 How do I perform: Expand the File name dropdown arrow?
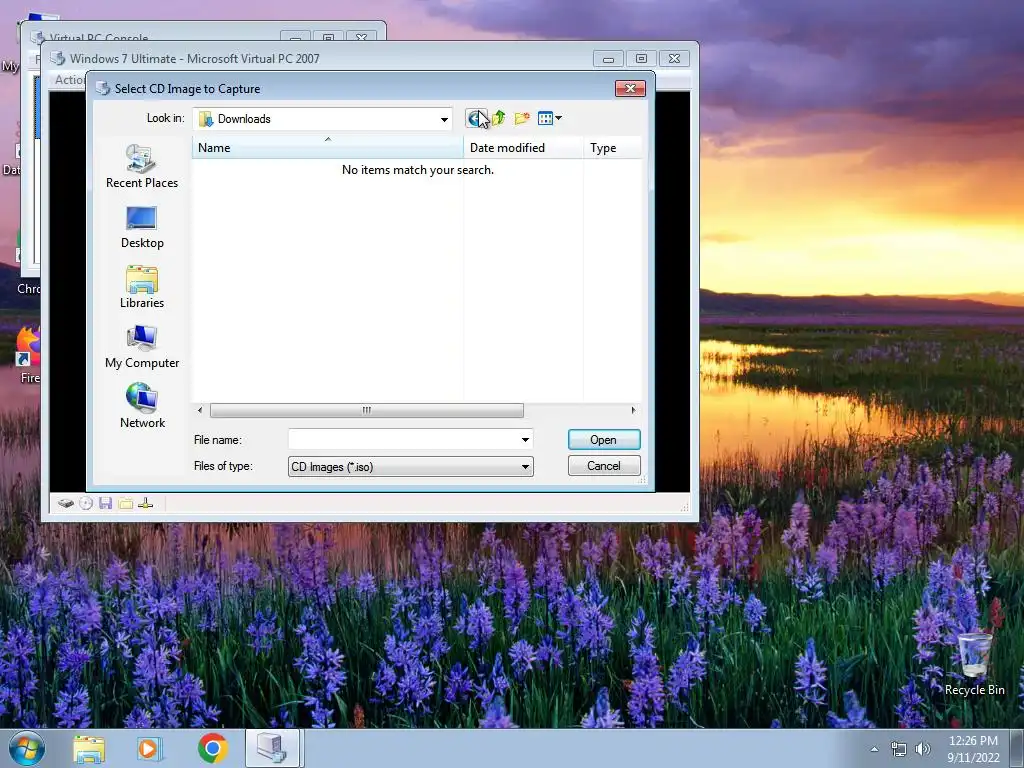pos(525,440)
